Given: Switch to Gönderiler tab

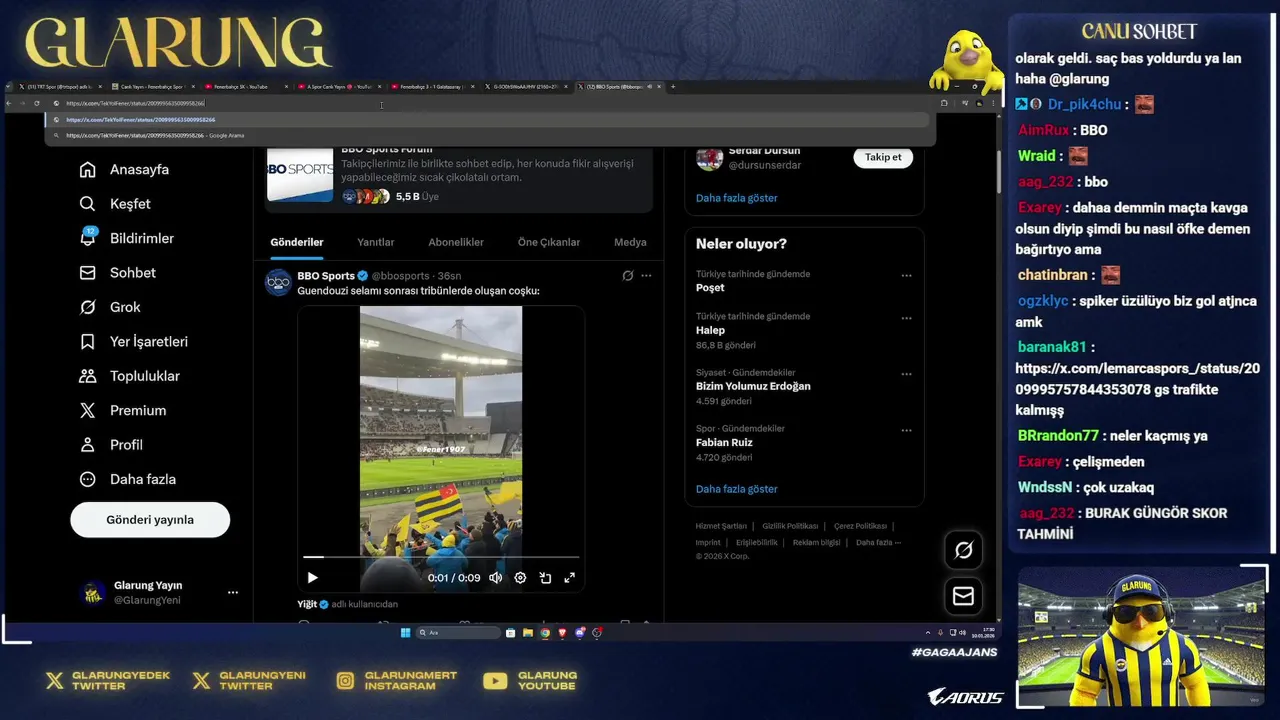Looking at the screenshot, I should tap(297, 242).
